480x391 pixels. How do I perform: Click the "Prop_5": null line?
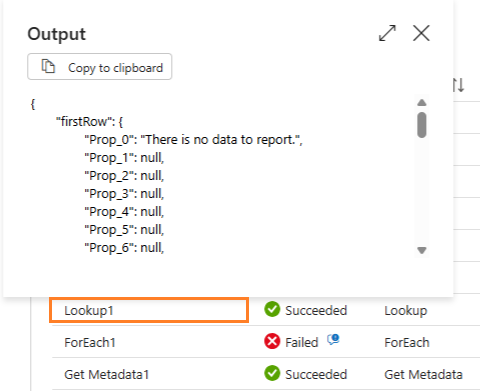[x=124, y=230]
